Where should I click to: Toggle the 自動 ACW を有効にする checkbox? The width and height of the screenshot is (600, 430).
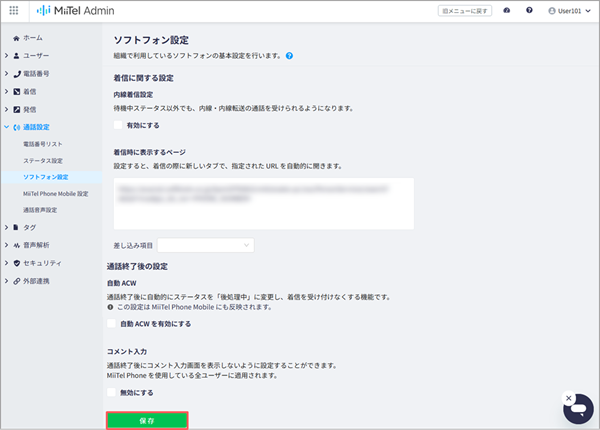111,324
